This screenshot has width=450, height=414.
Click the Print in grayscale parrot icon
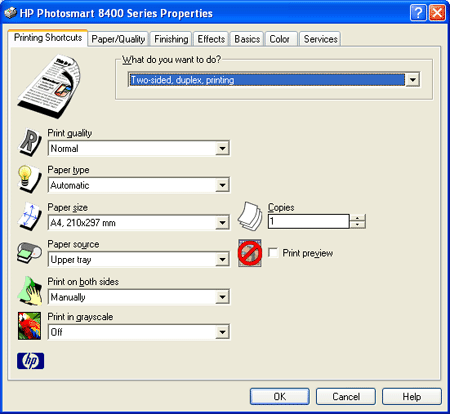coord(29,326)
